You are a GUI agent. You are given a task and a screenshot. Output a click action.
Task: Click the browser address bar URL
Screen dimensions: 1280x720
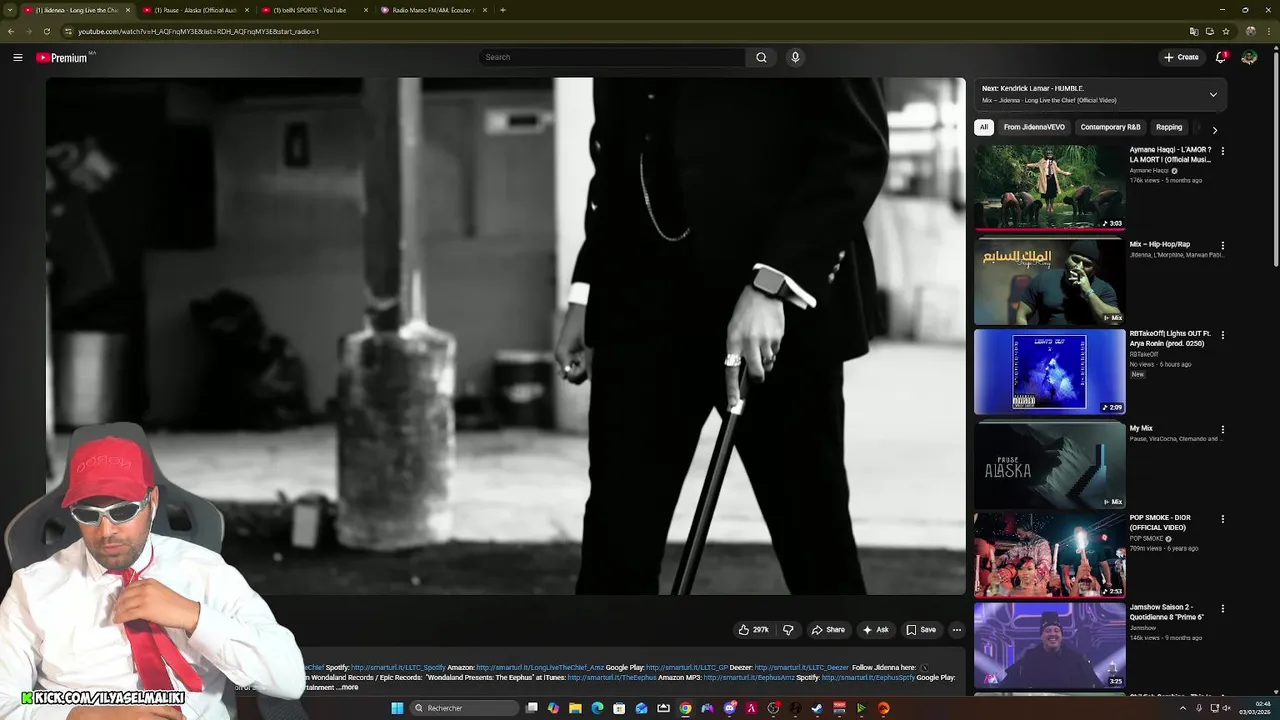click(x=198, y=31)
